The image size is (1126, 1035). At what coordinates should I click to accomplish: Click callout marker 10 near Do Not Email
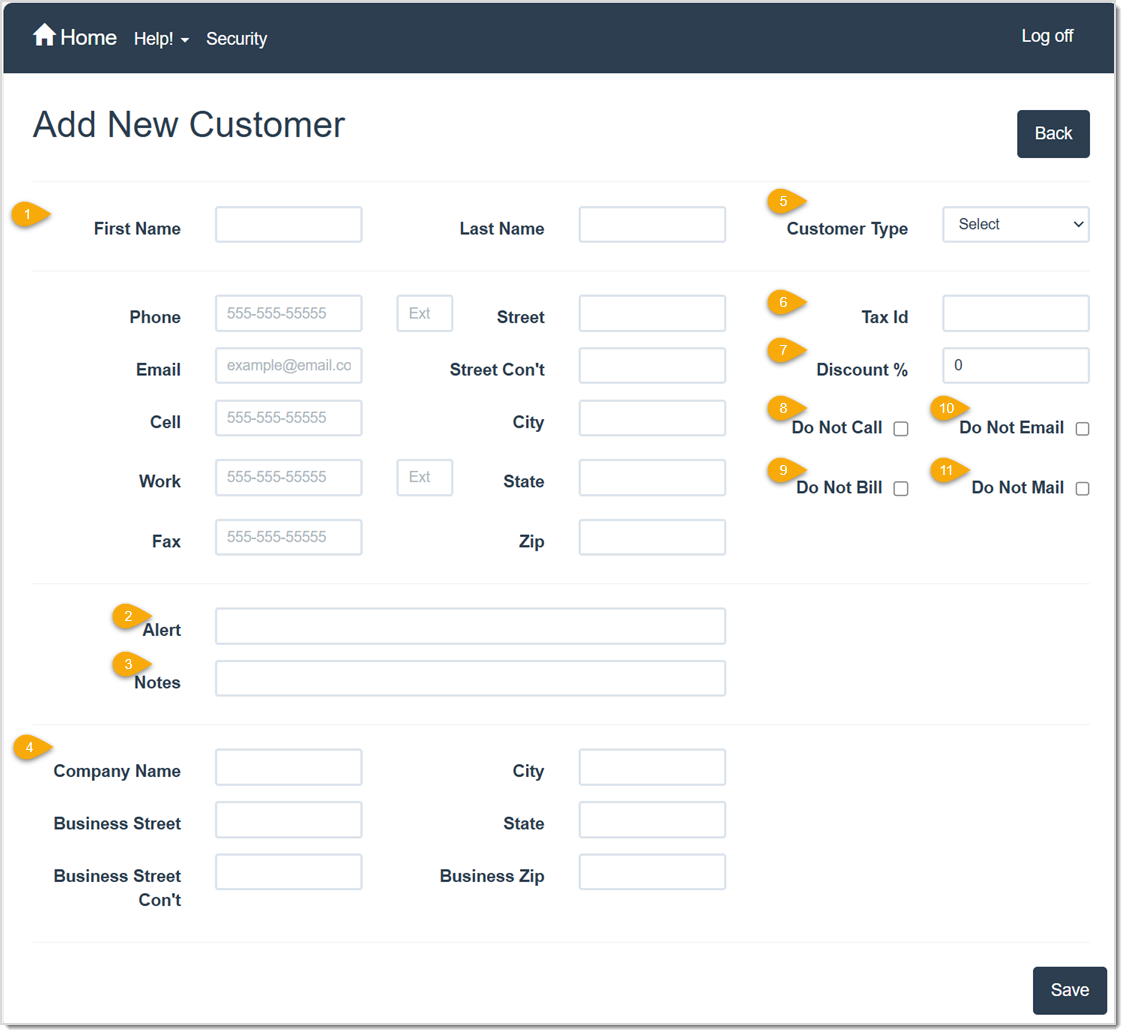pyautogui.click(x=946, y=408)
